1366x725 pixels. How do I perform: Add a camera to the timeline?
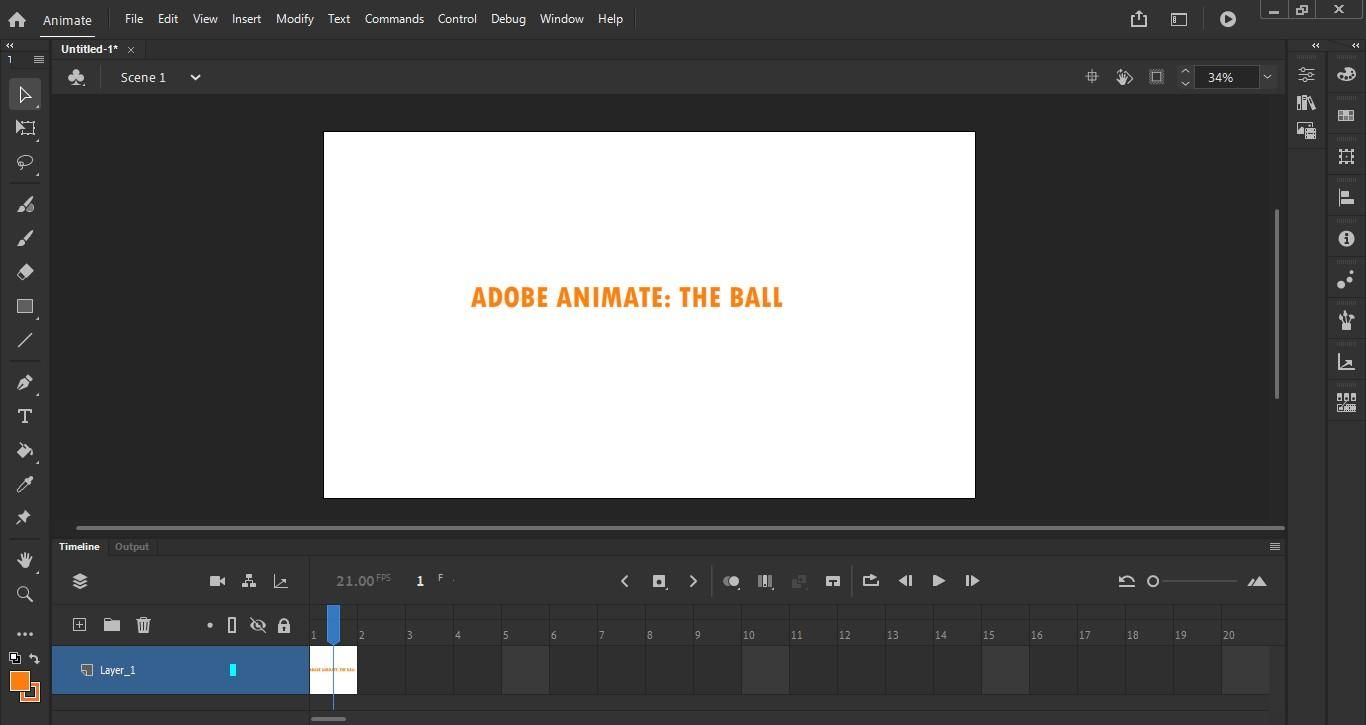(x=217, y=581)
